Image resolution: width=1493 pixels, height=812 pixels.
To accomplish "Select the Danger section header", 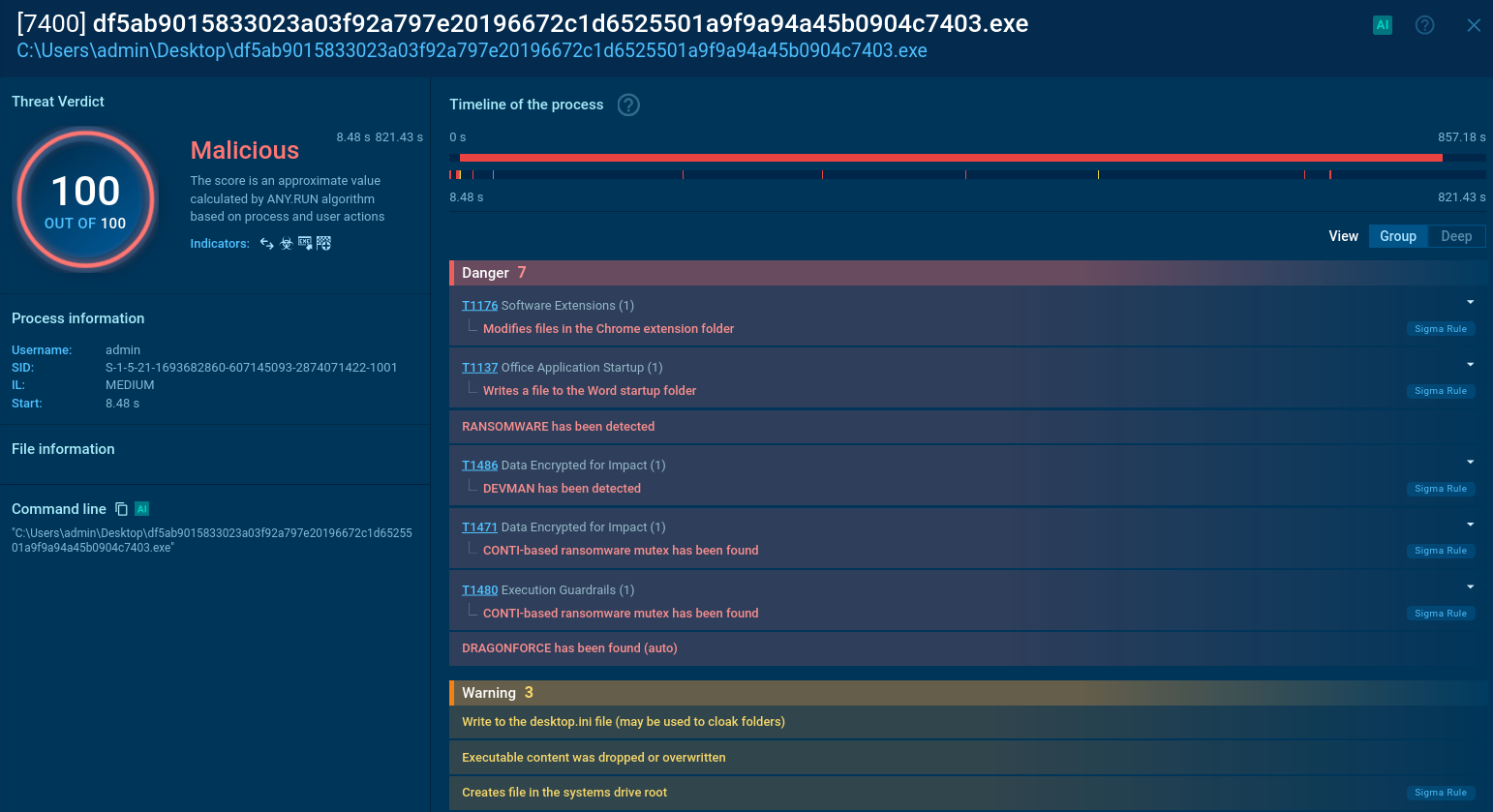I will 967,273.
